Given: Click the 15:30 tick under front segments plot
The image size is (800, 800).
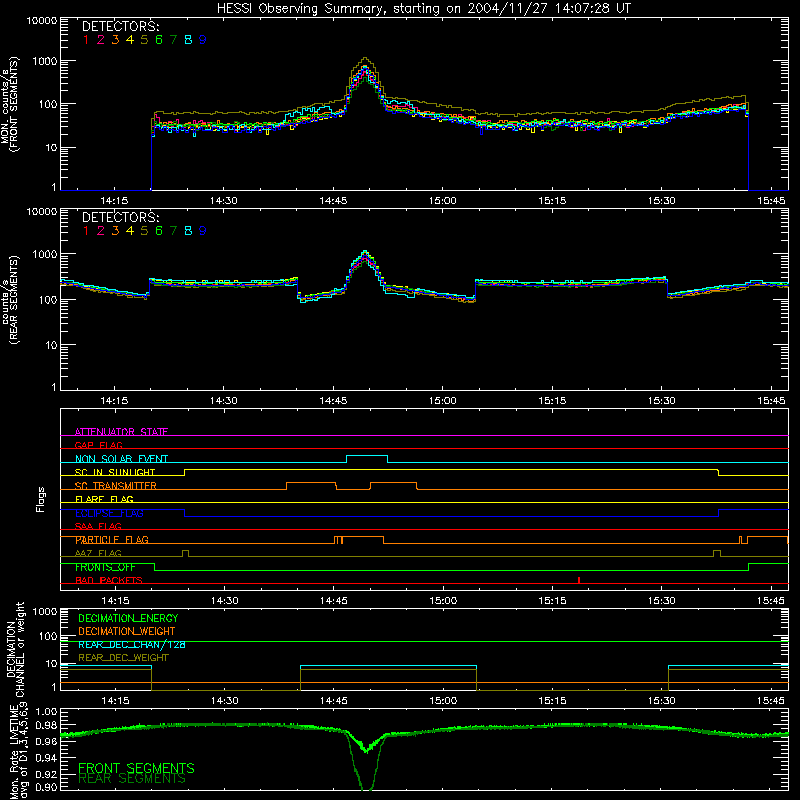Looking at the screenshot, I should click(x=662, y=201).
